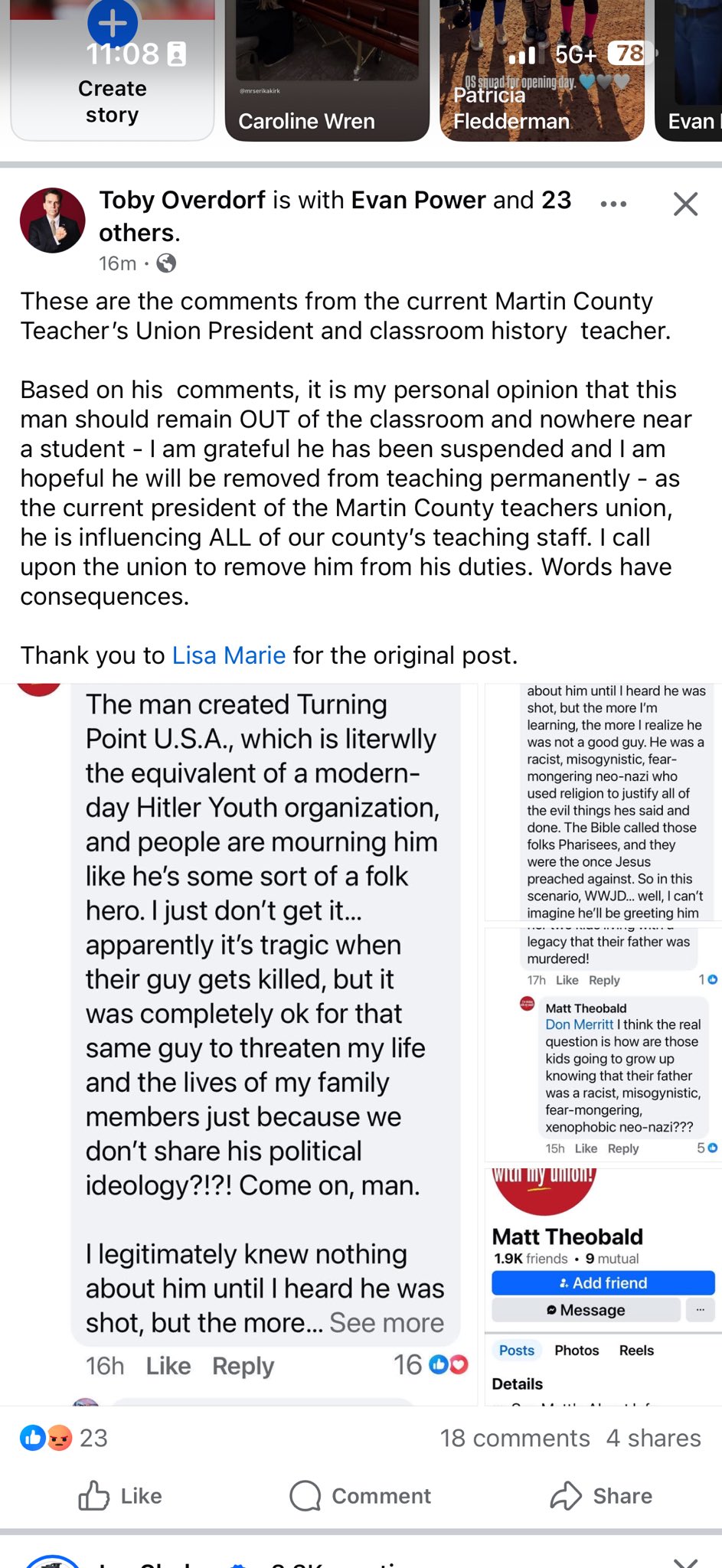Select the Posts tab
Viewport: 722px width, 1568px height.
click(517, 1350)
